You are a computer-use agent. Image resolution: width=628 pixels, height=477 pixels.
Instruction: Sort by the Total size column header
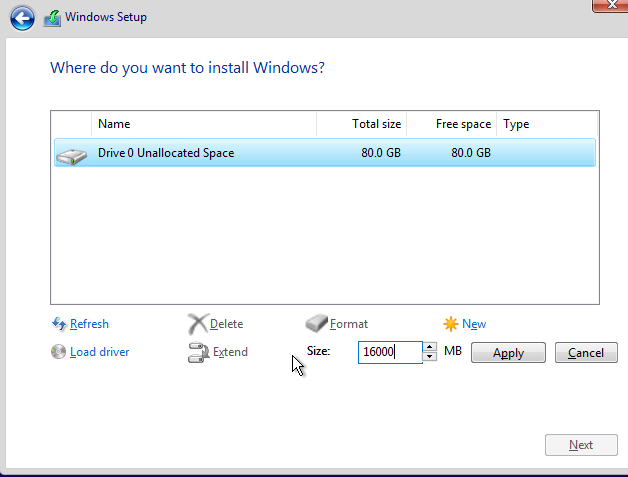tap(362, 124)
